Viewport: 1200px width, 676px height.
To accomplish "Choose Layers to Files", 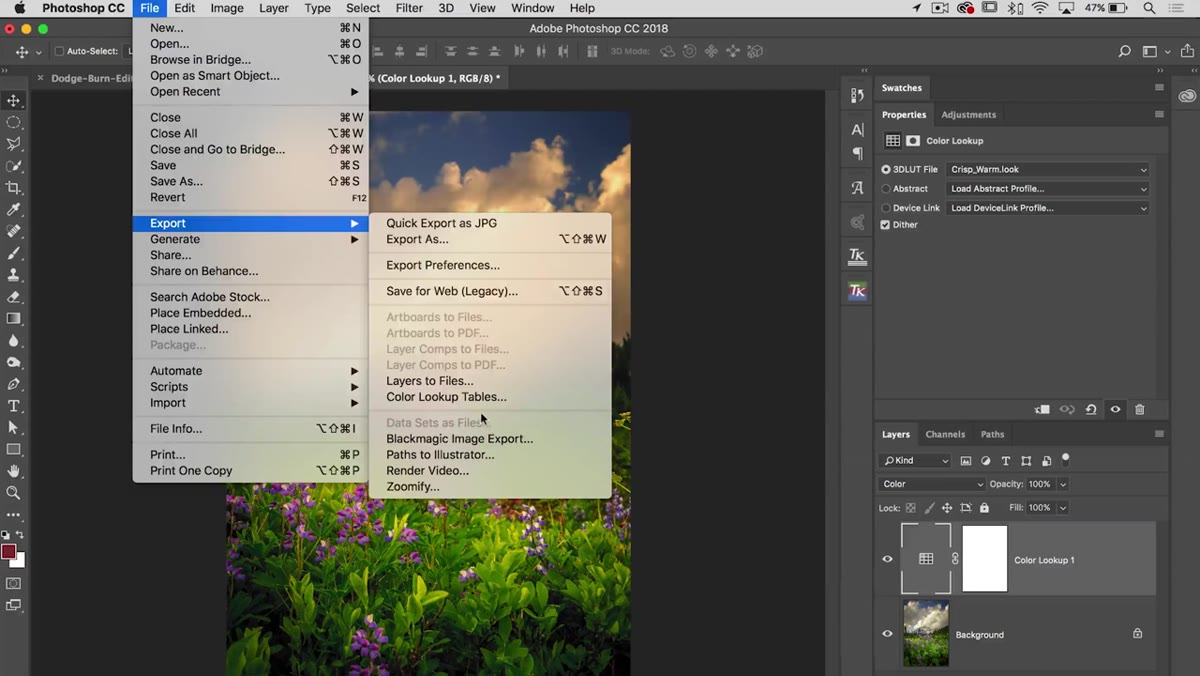I will [x=430, y=381].
